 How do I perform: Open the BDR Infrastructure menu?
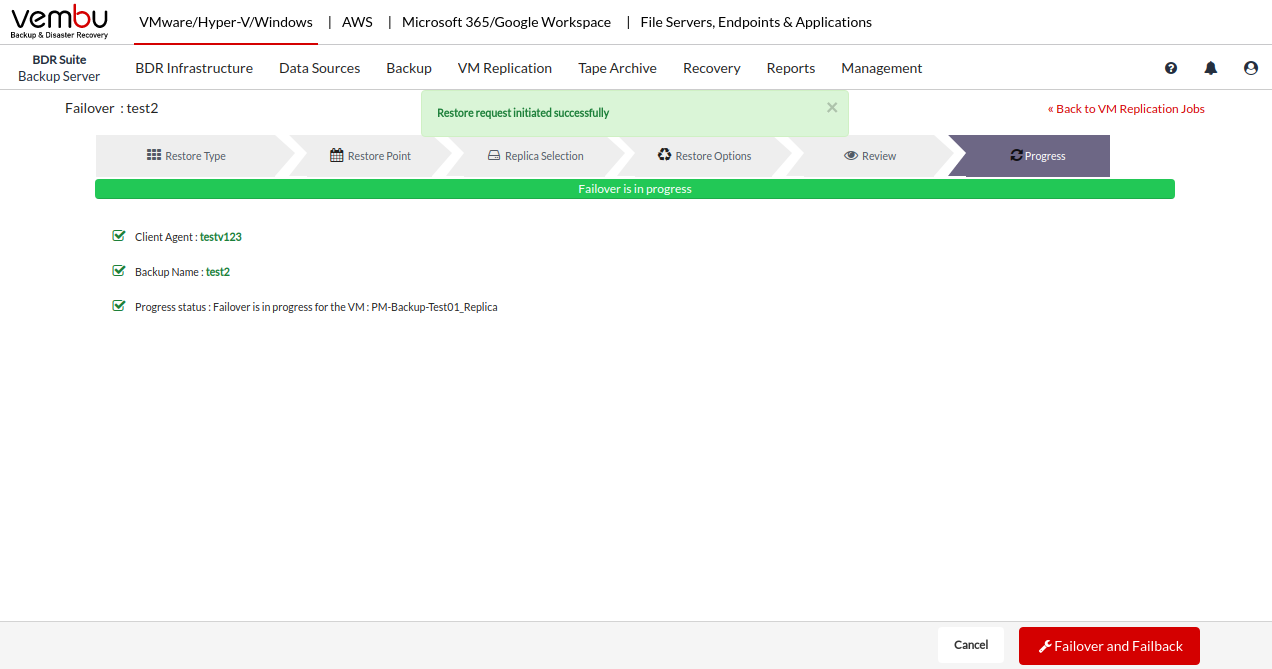click(194, 68)
